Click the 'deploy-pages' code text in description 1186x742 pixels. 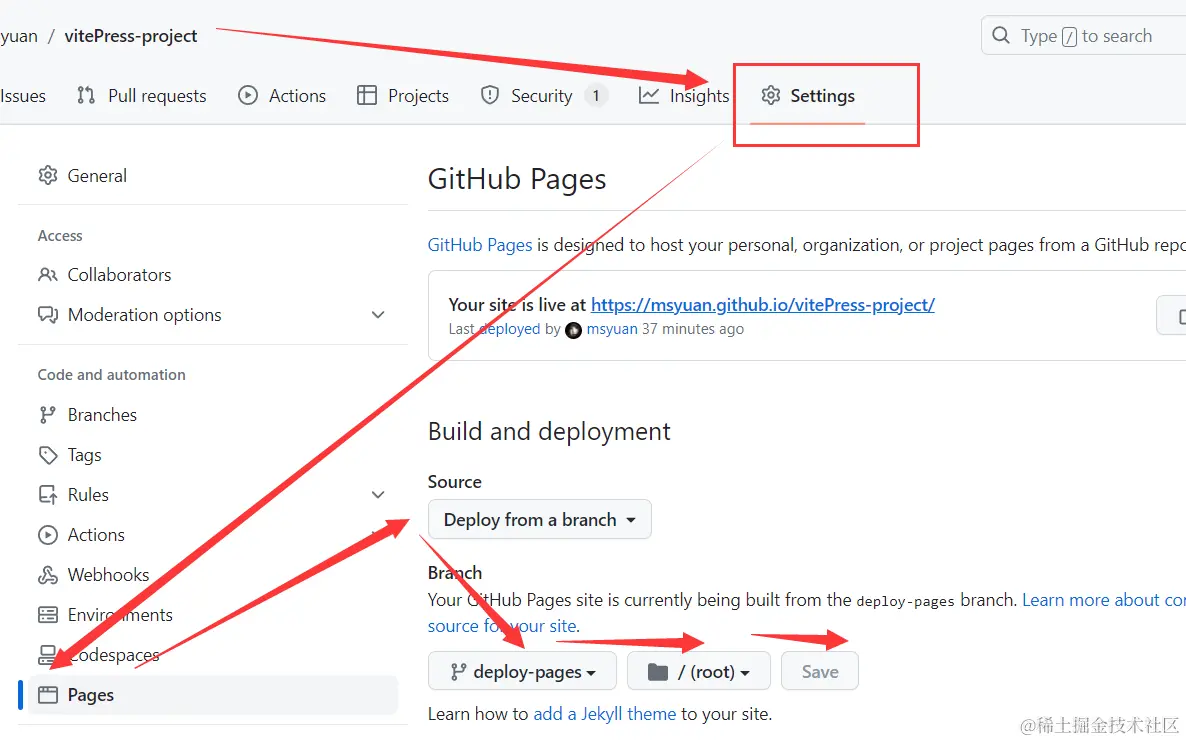(905, 601)
